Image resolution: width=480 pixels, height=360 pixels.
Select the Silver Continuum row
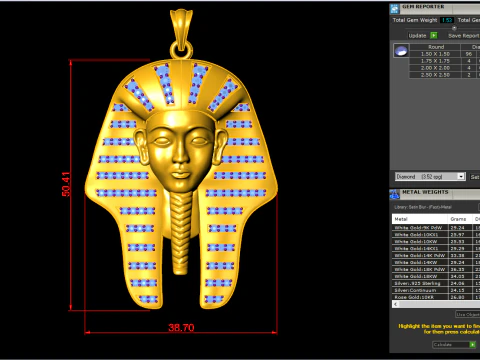point(436,290)
